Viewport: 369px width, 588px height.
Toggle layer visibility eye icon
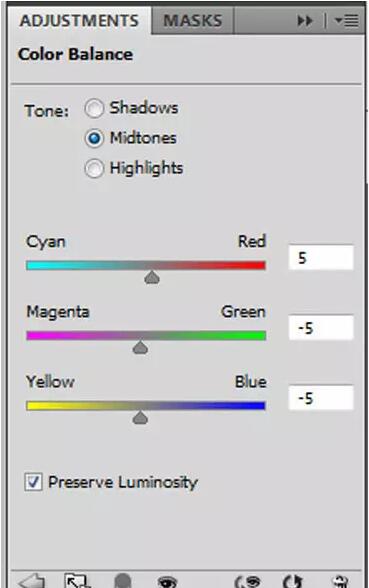167,581
